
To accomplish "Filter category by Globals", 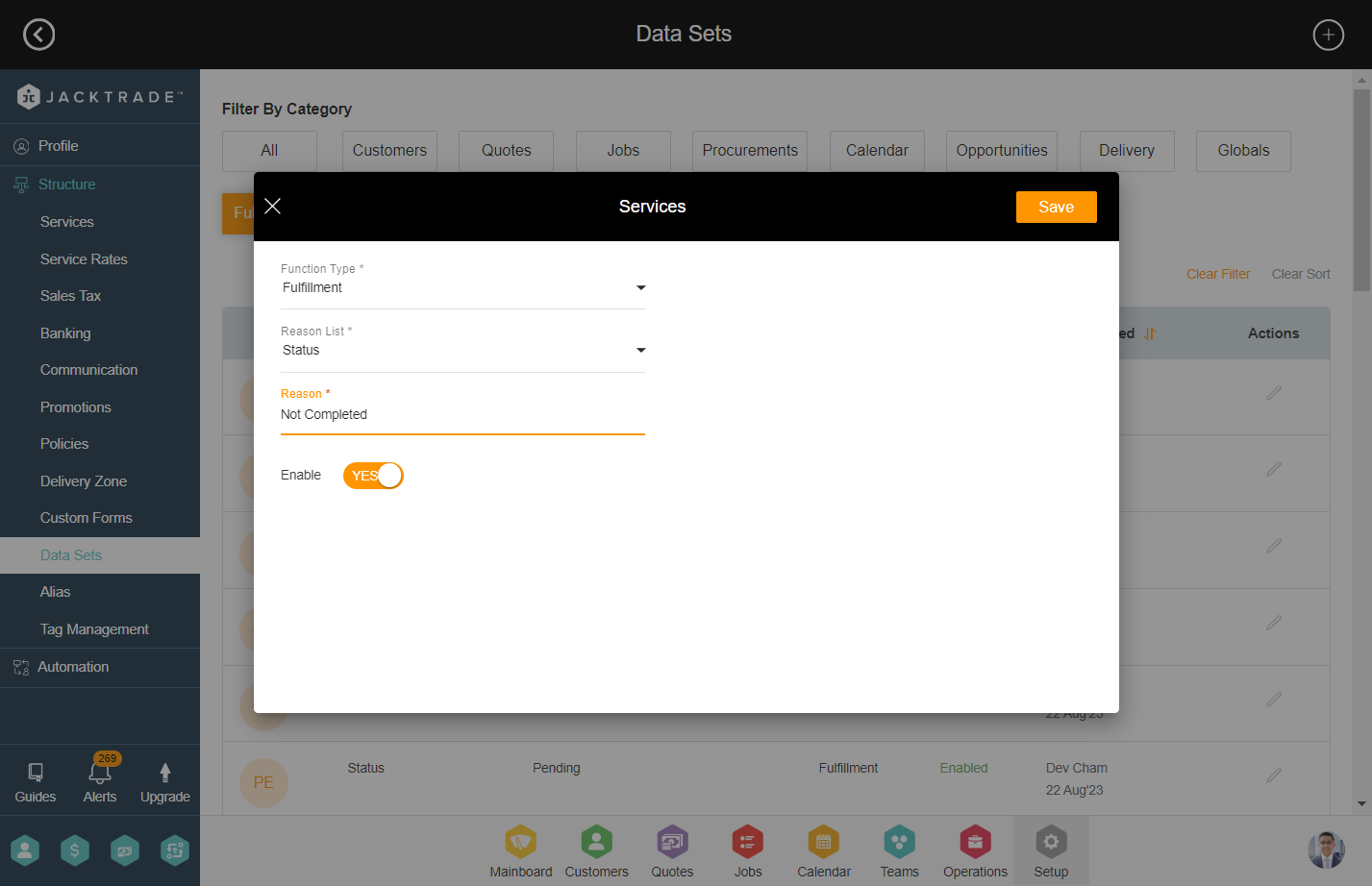I will click(x=1243, y=151).
